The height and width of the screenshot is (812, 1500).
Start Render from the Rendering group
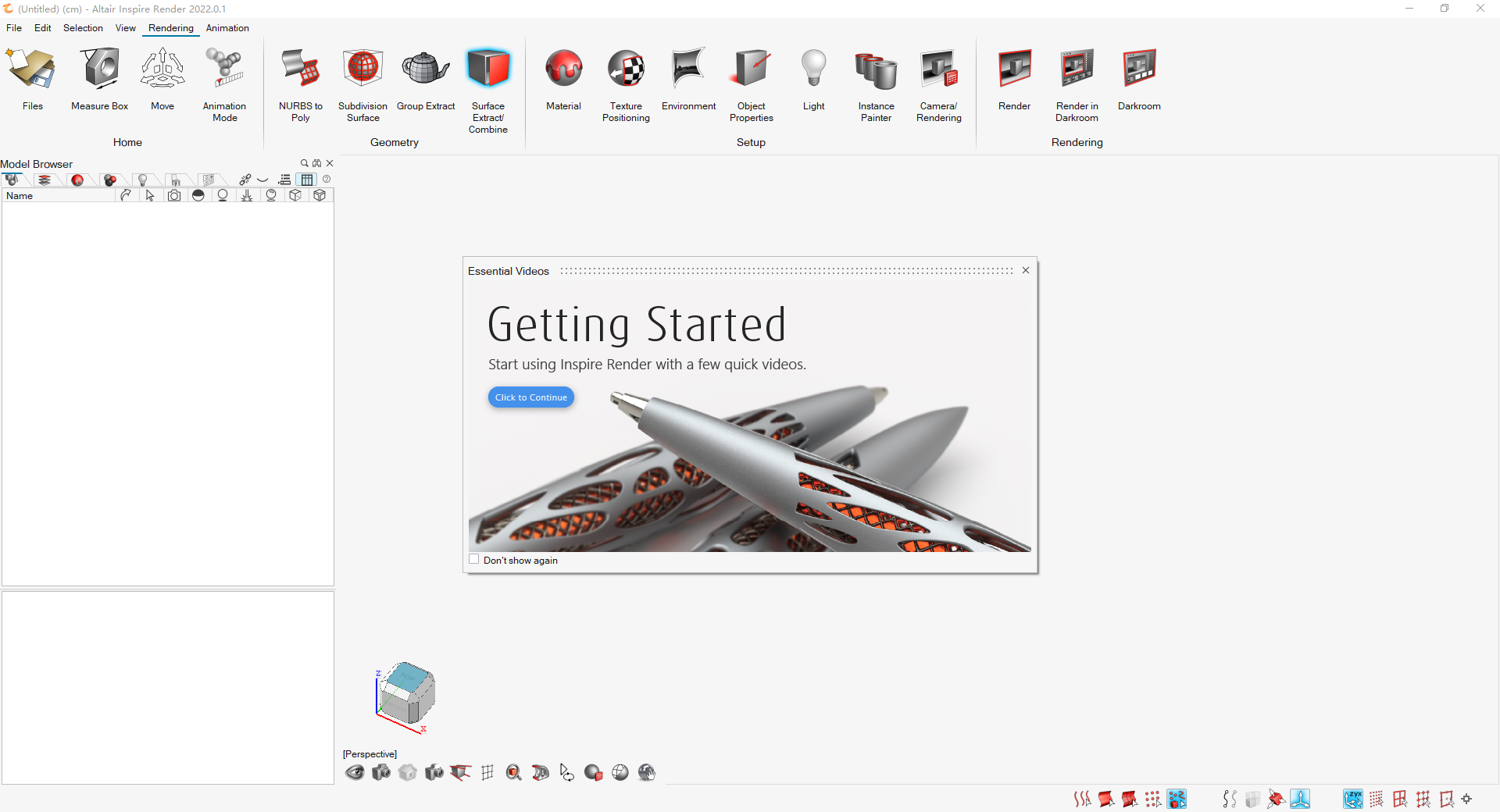tap(1014, 78)
